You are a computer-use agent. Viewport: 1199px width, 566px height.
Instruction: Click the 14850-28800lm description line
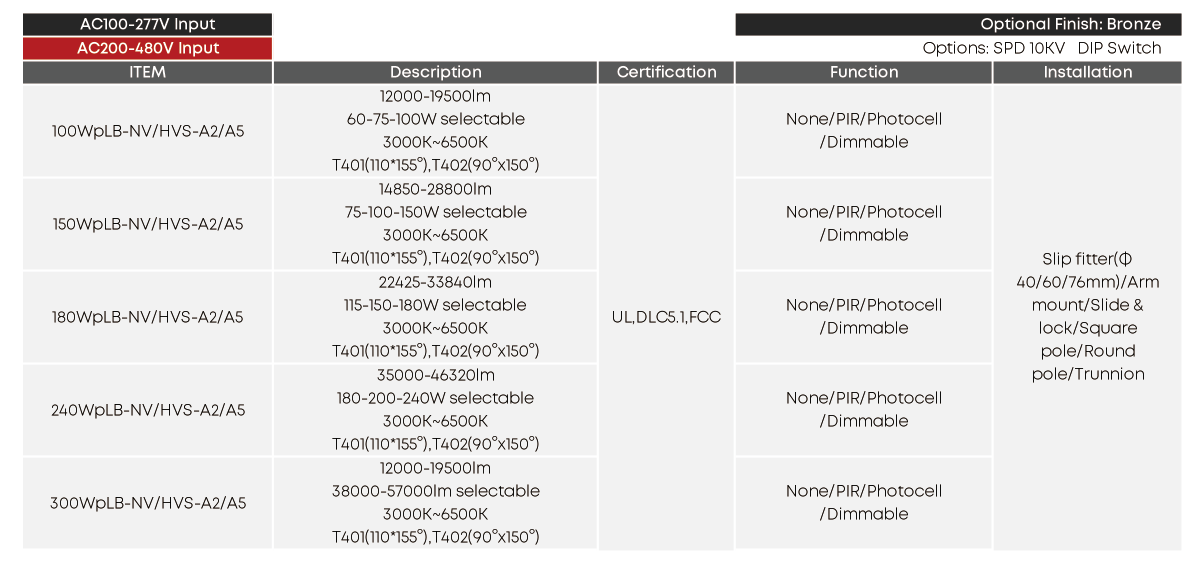[435, 189]
